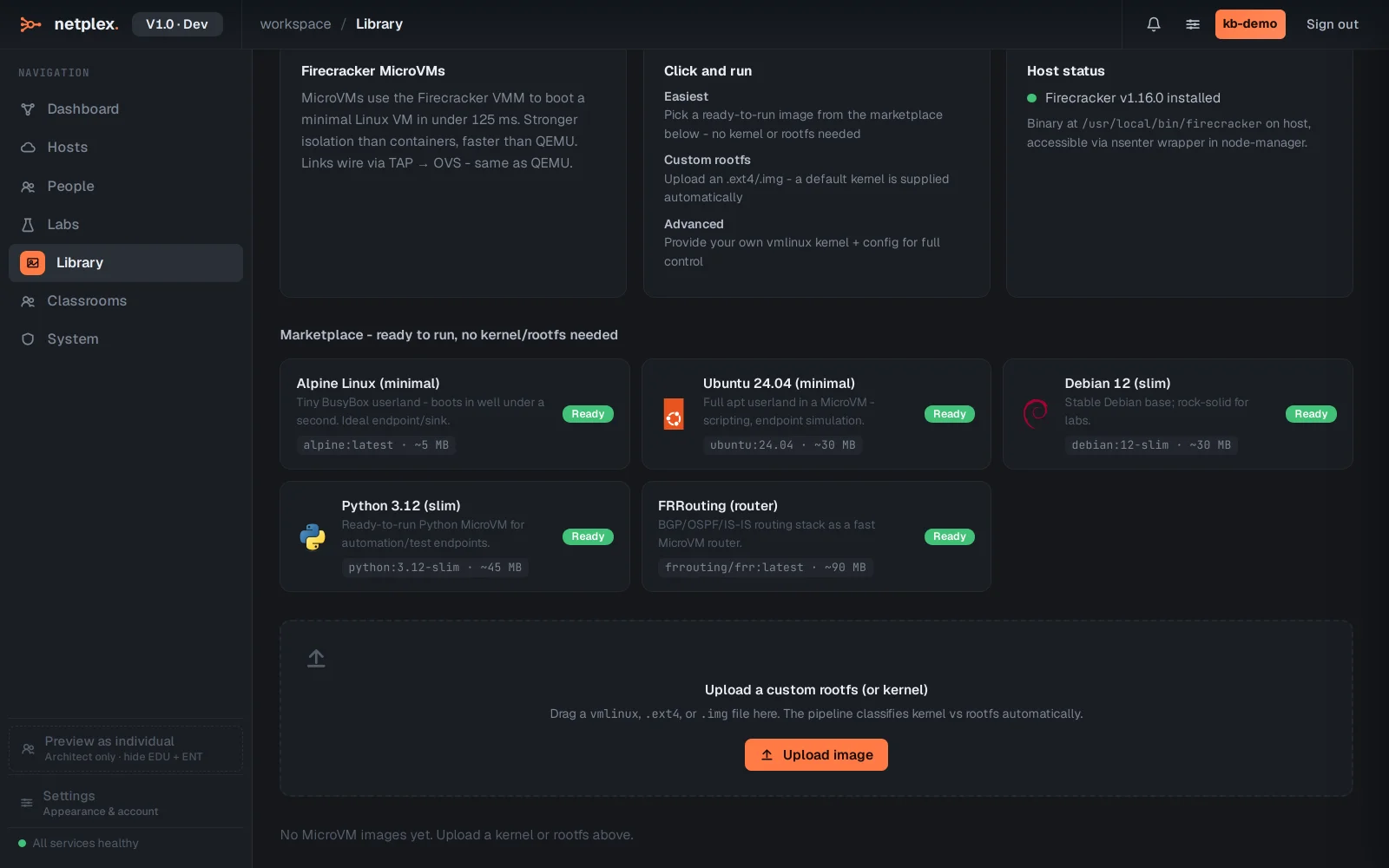
Task: Open the System page
Action: (x=126, y=339)
